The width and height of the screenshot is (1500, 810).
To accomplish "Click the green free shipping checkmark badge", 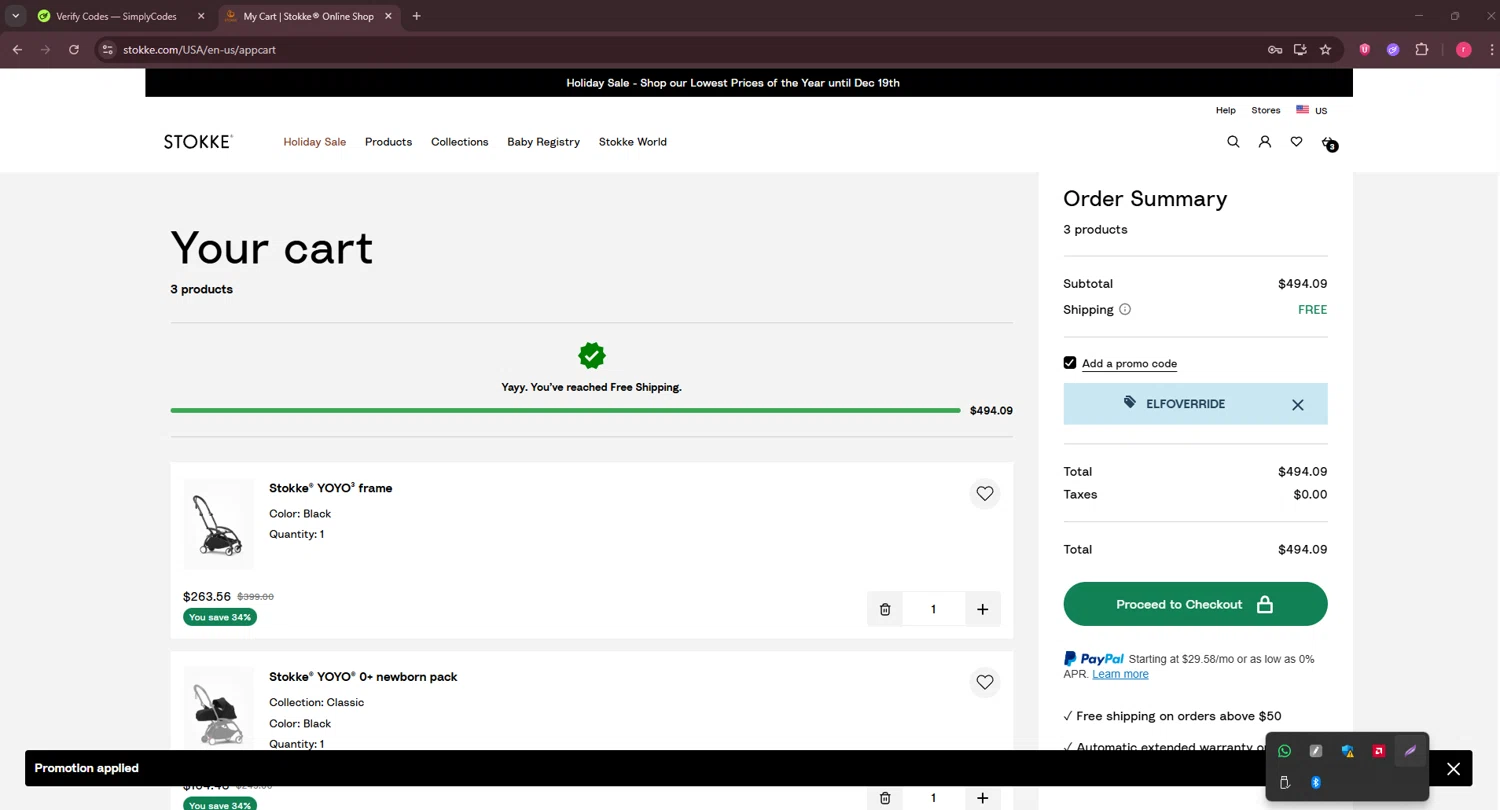I will point(591,356).
